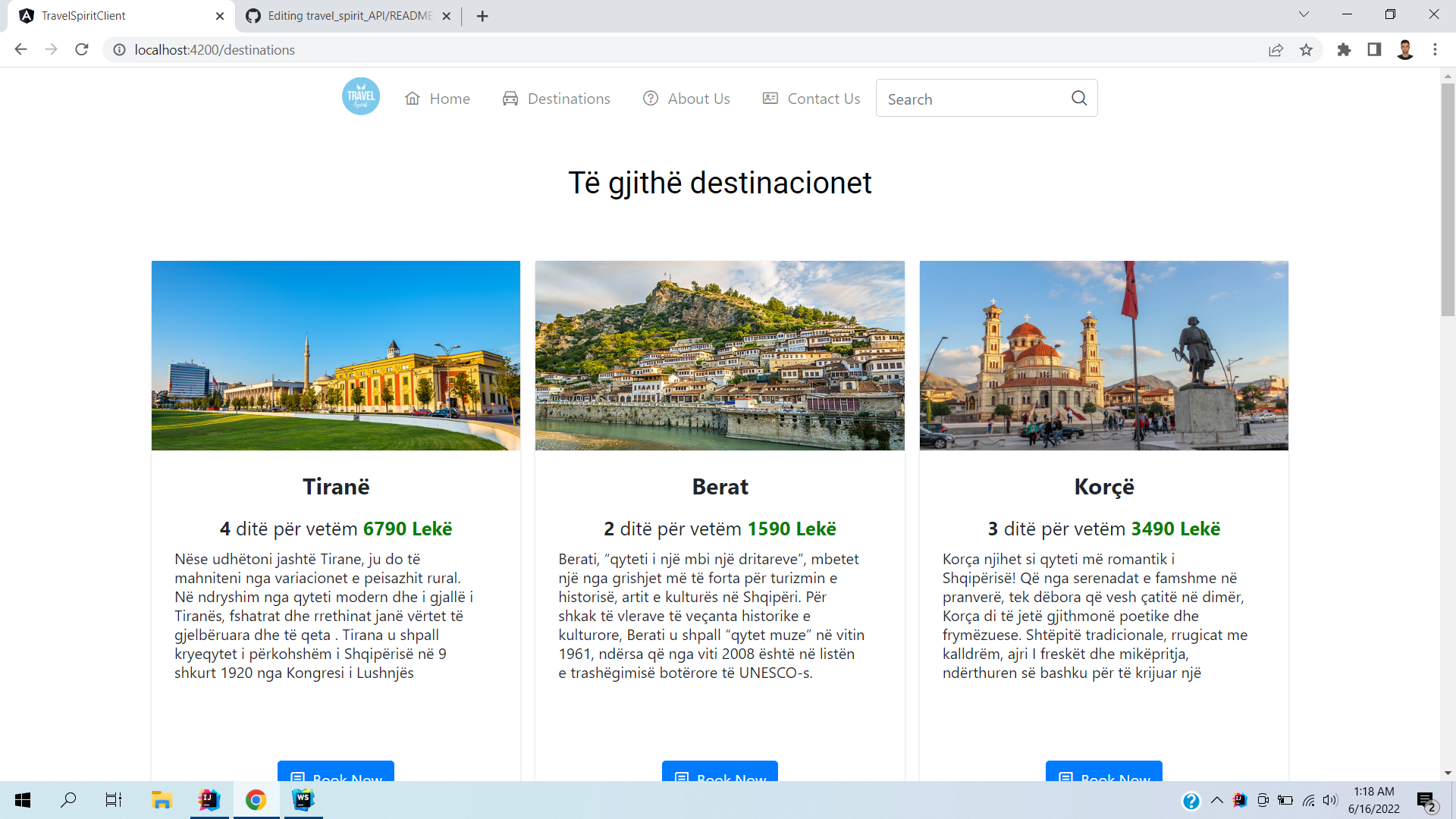Open the Extensions puzzle icon
1456x819 pixels.
click(1344, 49)
